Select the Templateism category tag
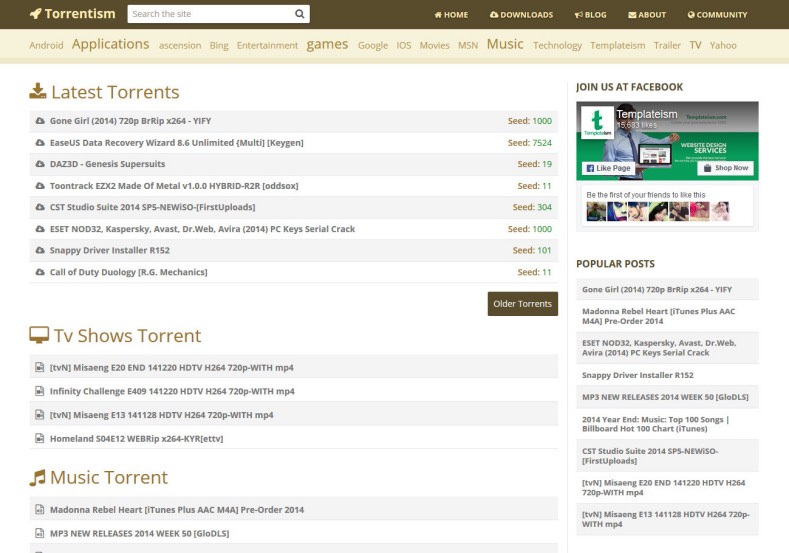The image size is (789, 553). (x=618, y=45)
